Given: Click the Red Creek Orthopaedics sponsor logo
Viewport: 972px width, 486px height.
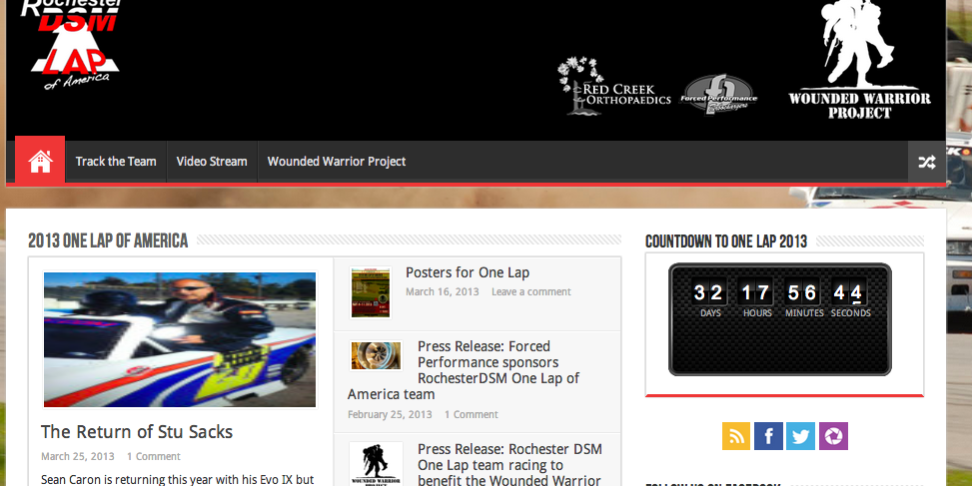Looking at the screenshot, I should click(x=613, y=87).
